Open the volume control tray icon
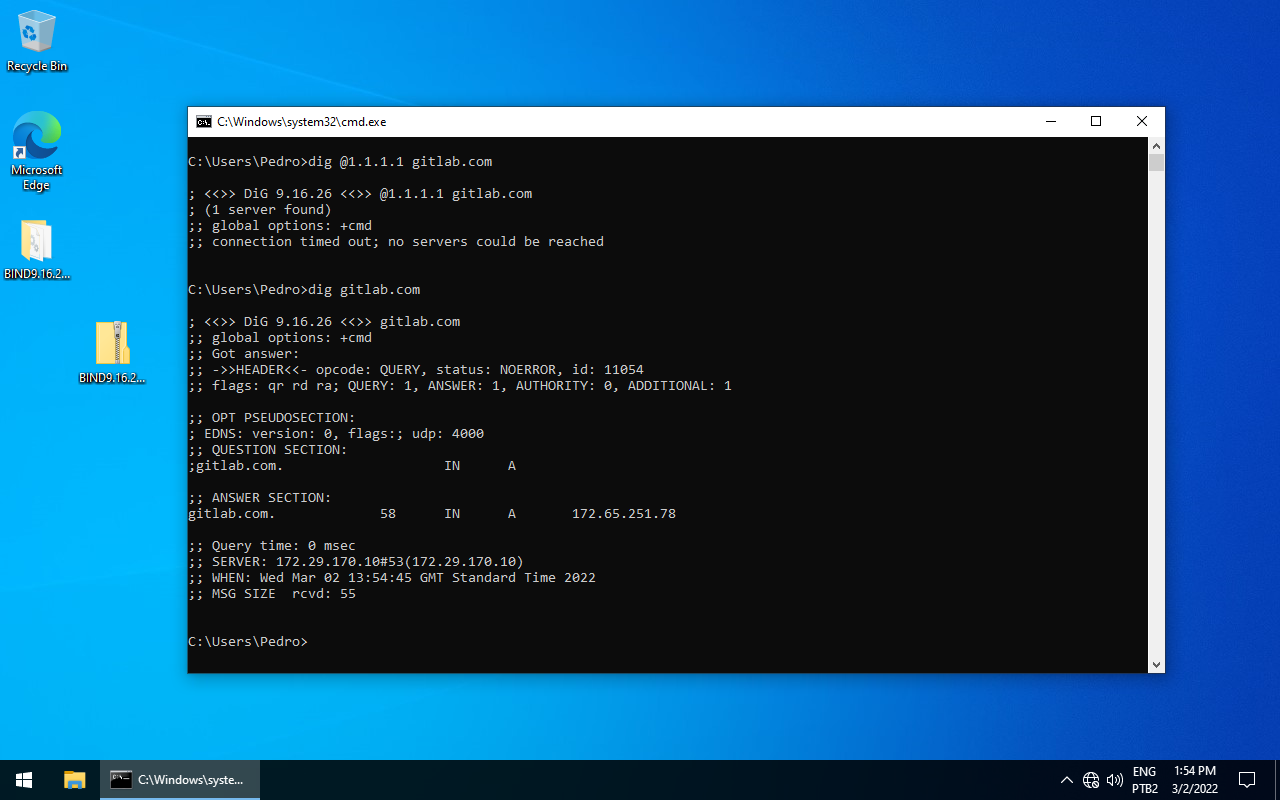 tap(1115, 780)
